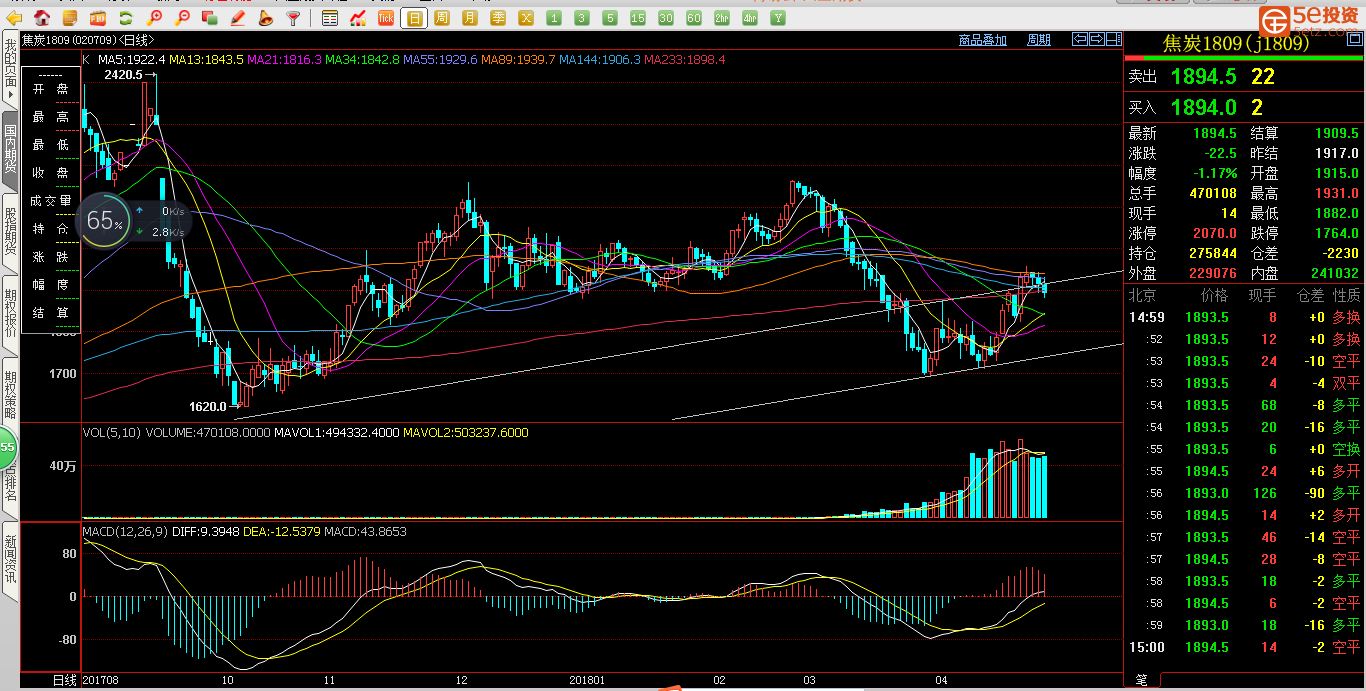Screen dimensions: 1366x691
Task: Click the yellow back arrow icon
Action: tap(14, 18)
